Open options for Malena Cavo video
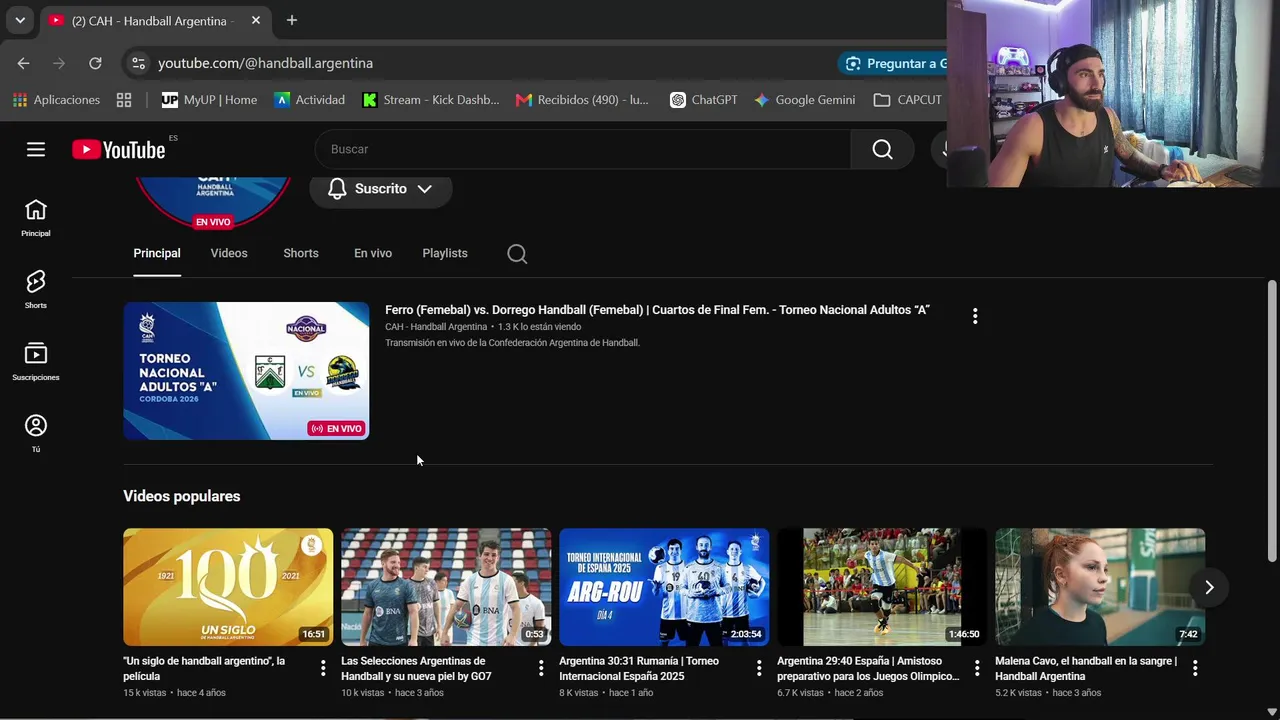The width and height of the screenshot is (1280, 720). point(1195,668)
